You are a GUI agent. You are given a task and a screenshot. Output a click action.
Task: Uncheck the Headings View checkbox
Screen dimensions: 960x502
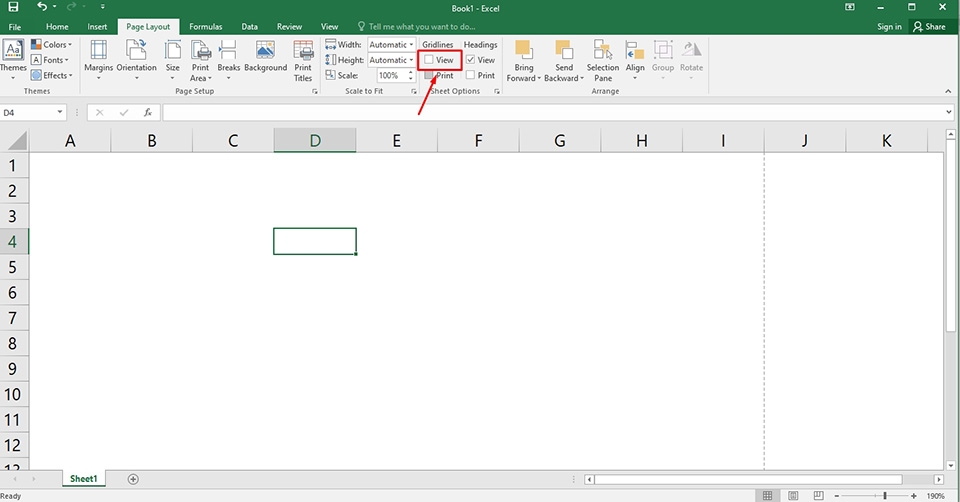[470, 60]
